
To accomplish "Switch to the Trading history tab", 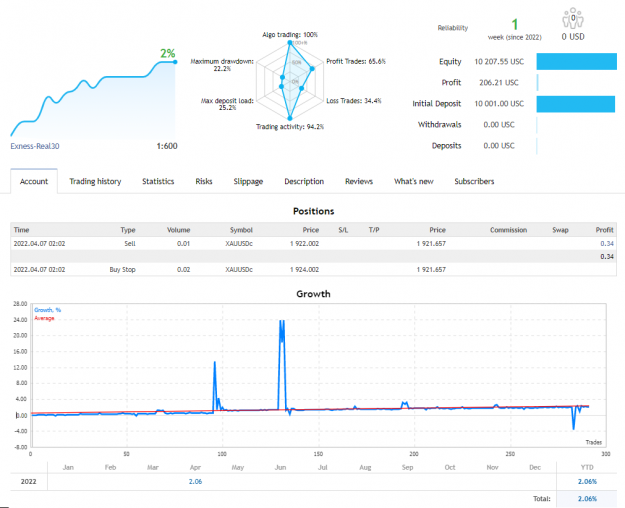I will (95, 181).
